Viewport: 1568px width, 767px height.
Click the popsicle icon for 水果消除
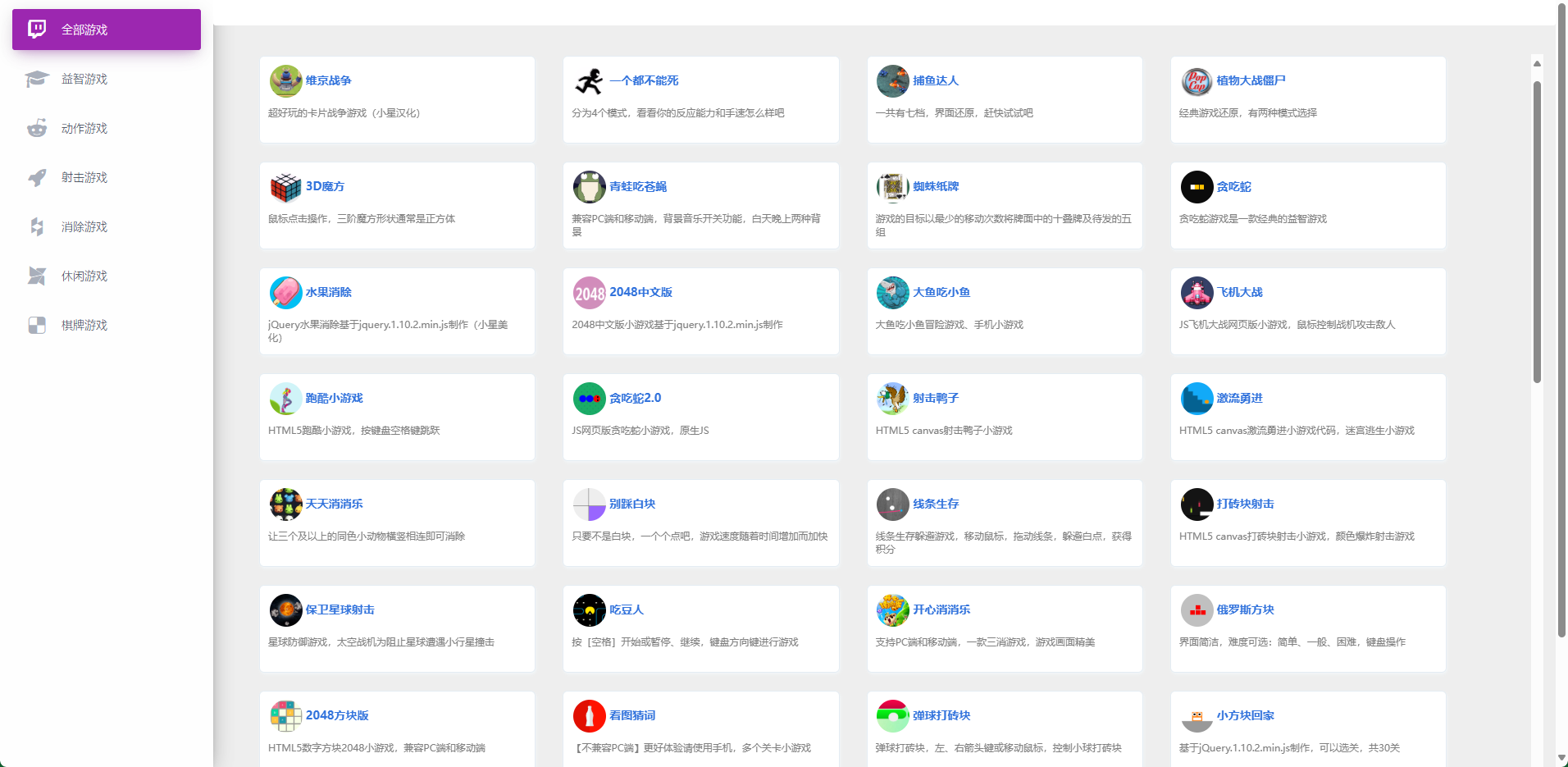coord(285,293)
